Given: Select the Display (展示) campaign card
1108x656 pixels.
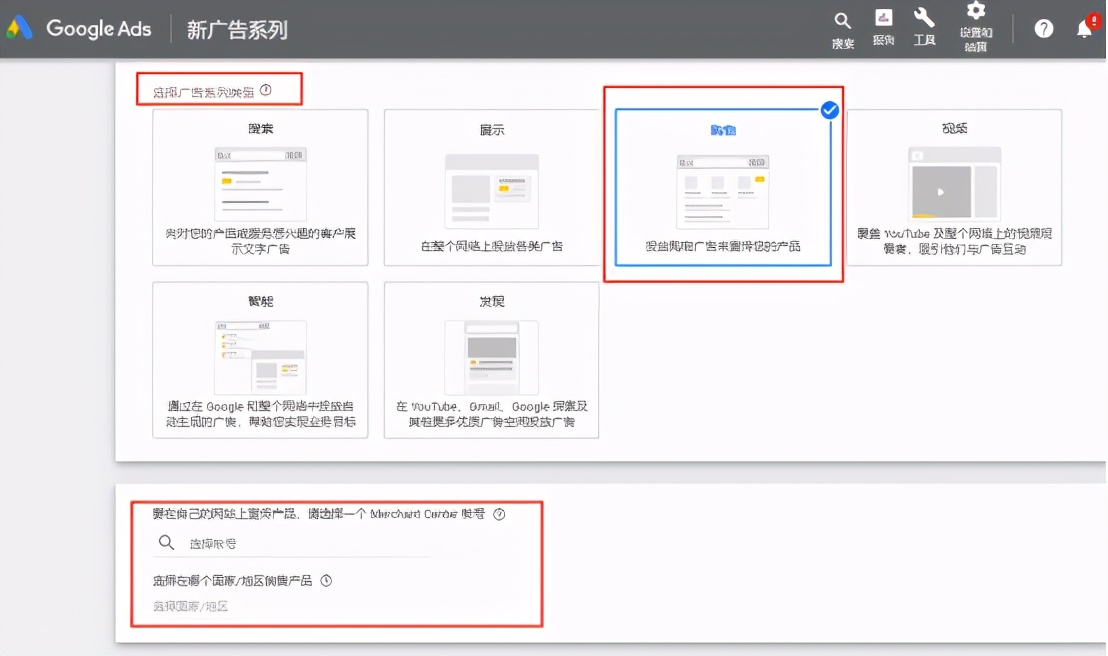Looking at the screenshot, I should 490,187.
